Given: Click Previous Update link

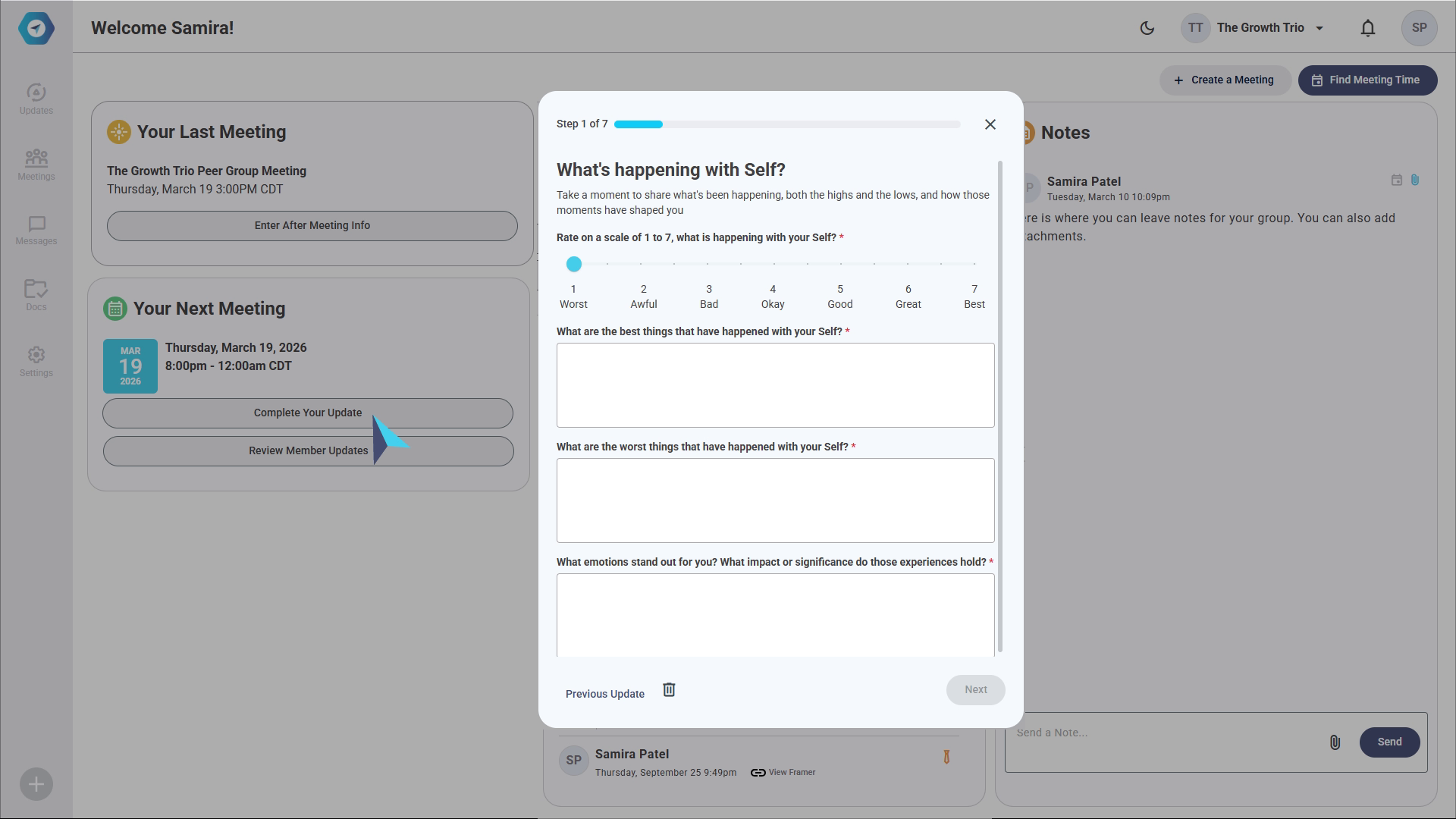Looking at the screenshot, I should pyautogui.click(x=604, y=694).
